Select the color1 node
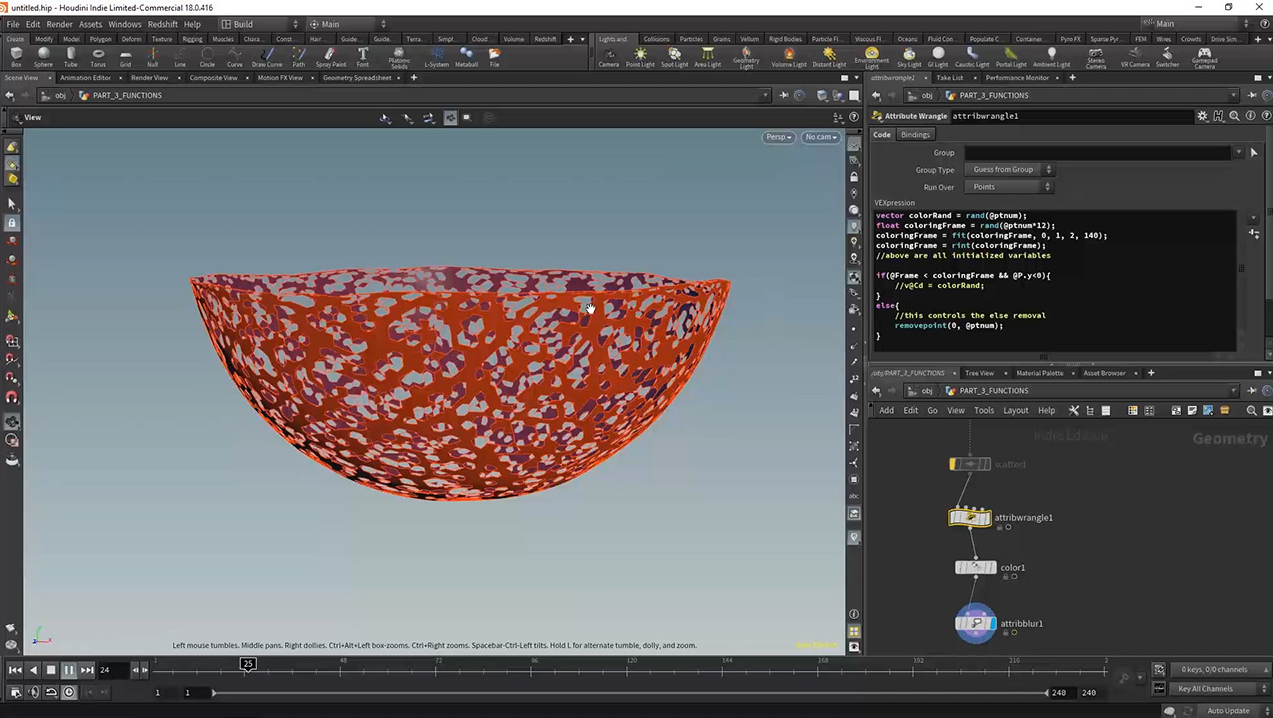Image resolution: width=1273 pixels, height=718 pixels. (975, 567)
